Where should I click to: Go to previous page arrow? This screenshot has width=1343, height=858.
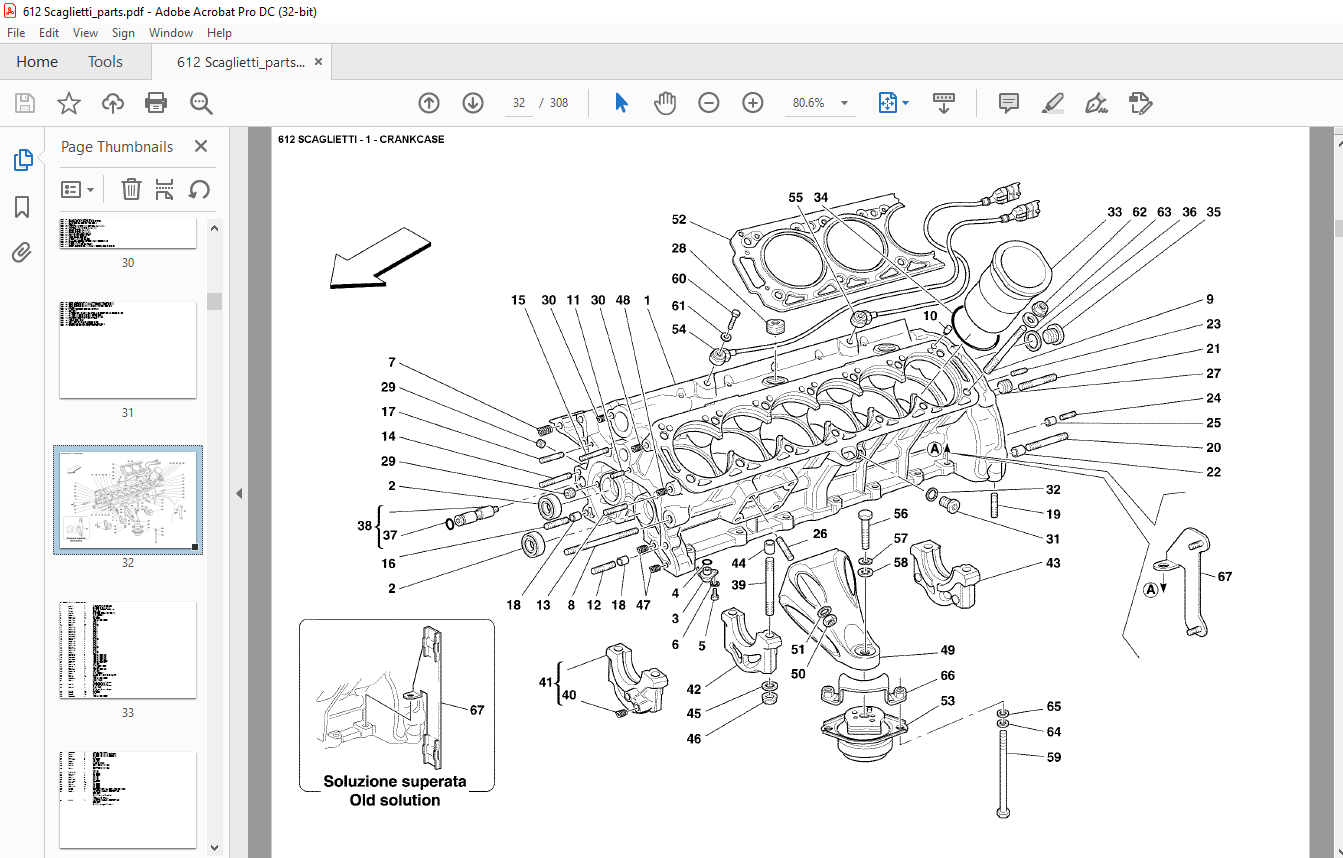(x=429, y=103)
